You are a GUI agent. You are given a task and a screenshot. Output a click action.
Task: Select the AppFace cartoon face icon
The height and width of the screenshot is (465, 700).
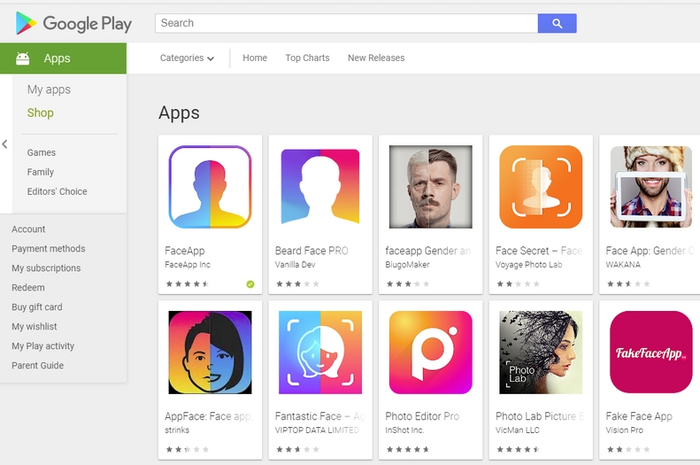click(x=210, y=353)
